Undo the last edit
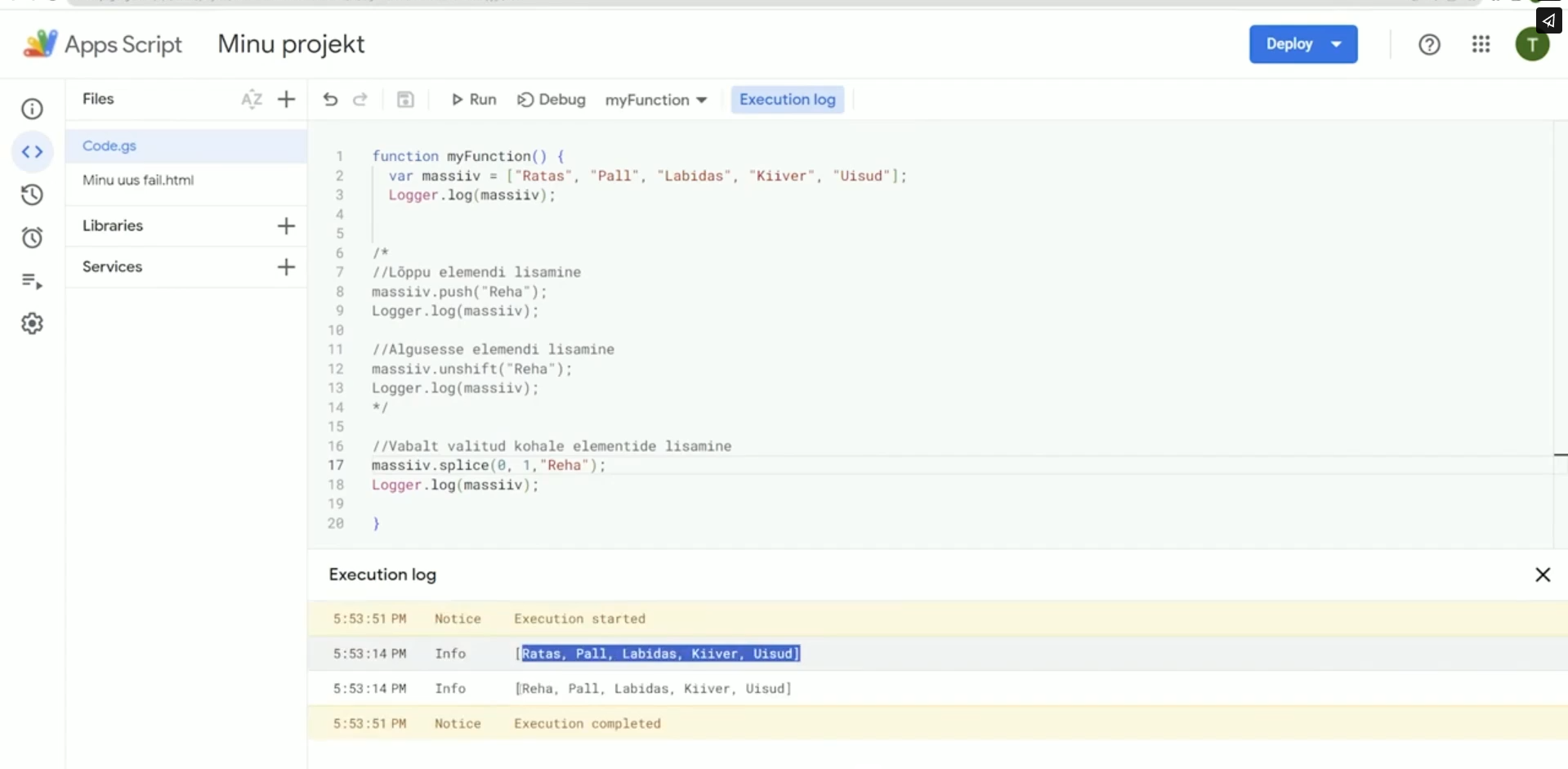 (x=330, y=100)
